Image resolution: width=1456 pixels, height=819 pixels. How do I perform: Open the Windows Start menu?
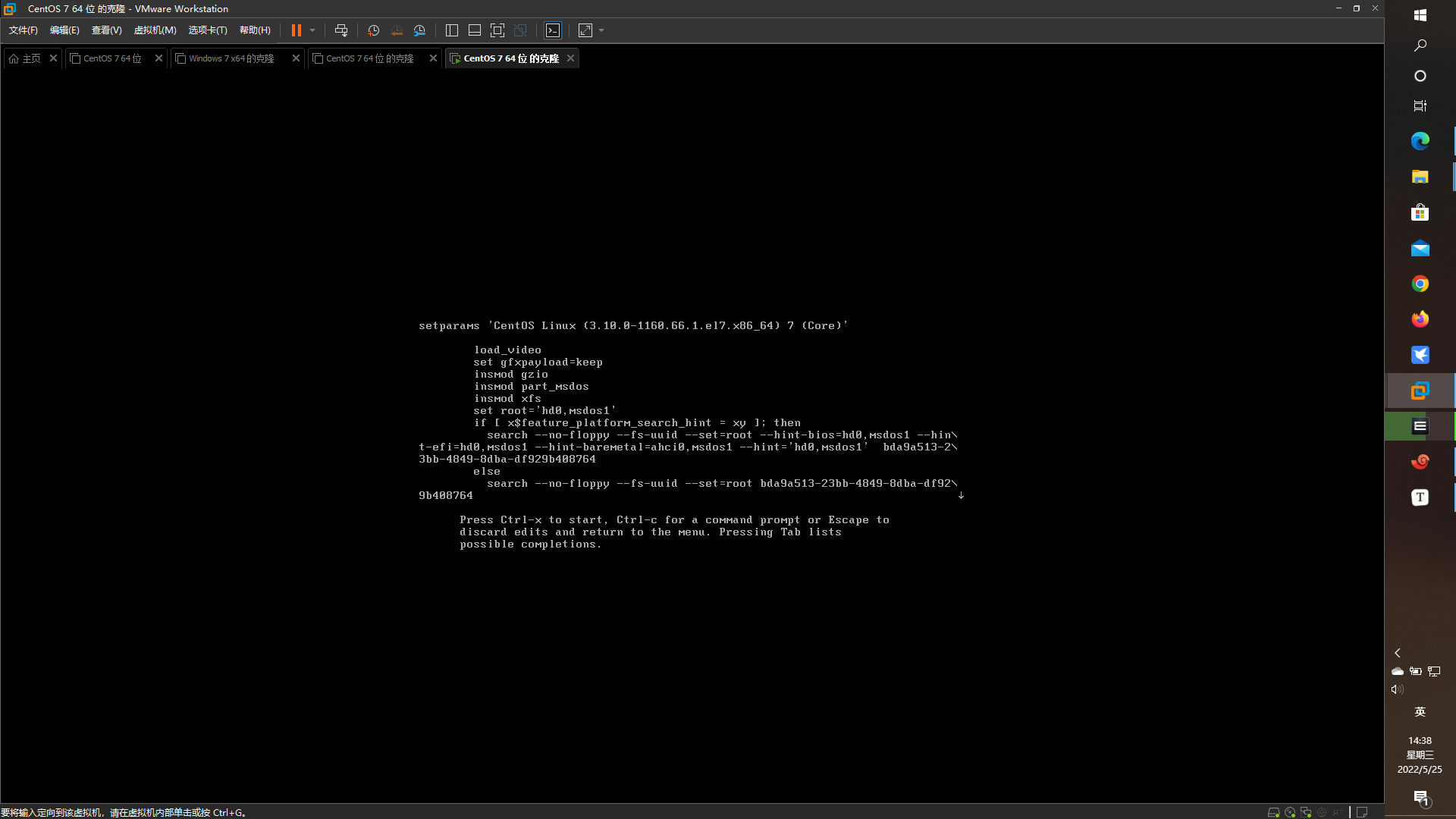1420,15
